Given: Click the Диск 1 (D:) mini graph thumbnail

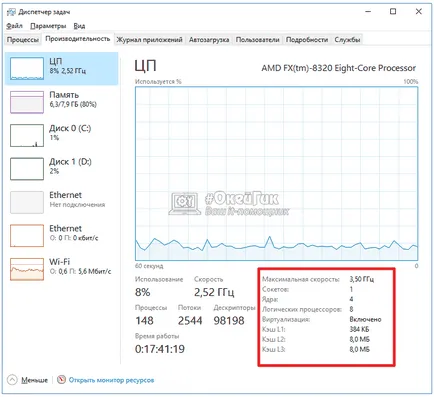Looking at the screenshot, I should point(27,169).
